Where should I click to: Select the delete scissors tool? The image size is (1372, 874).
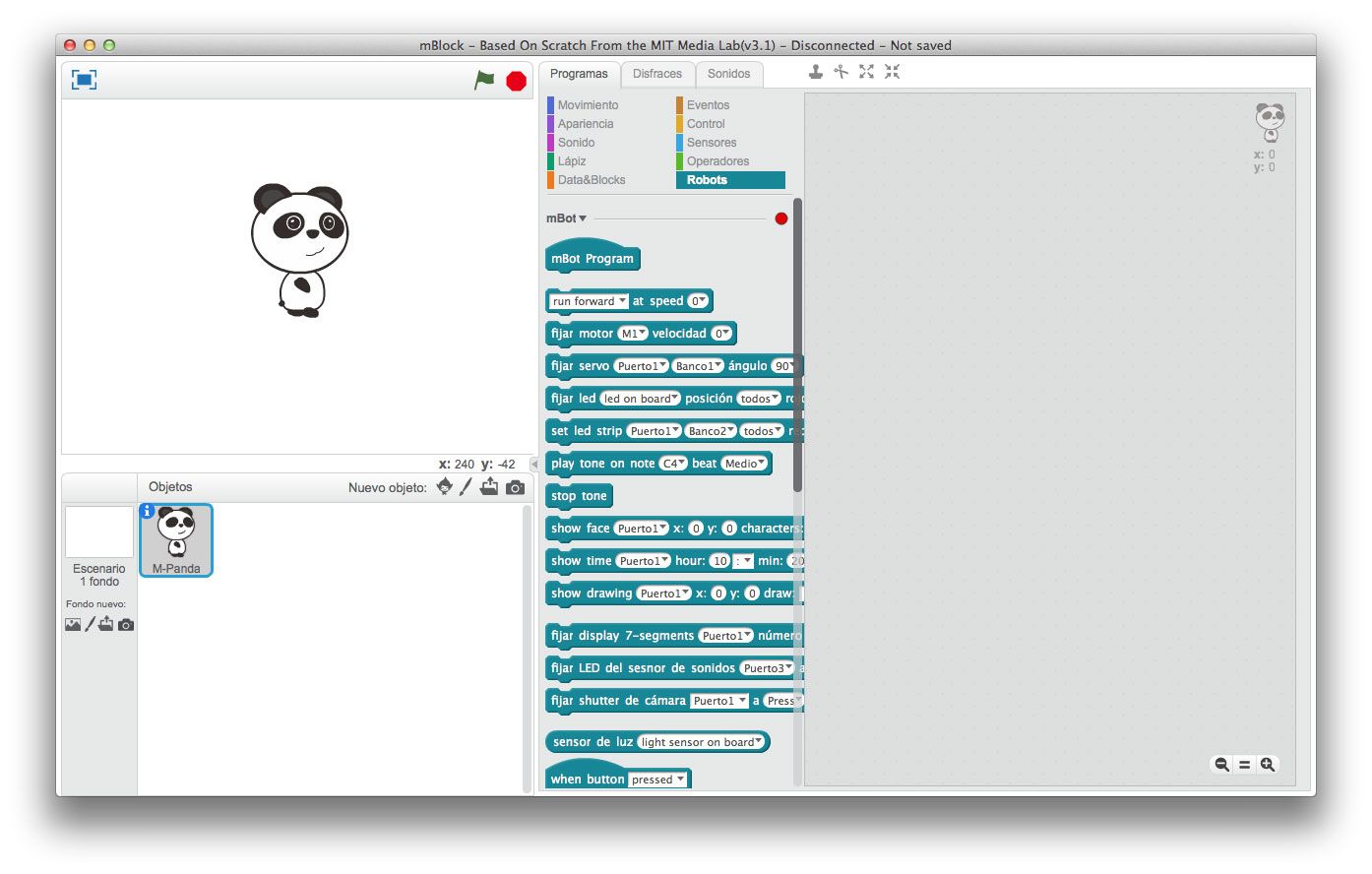(841, 72)
